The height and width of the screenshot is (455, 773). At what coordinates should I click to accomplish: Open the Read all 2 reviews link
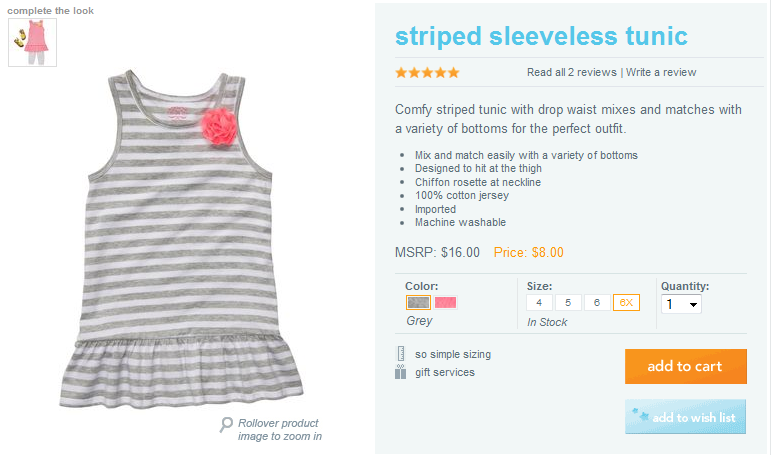click(x=572, y=72)
